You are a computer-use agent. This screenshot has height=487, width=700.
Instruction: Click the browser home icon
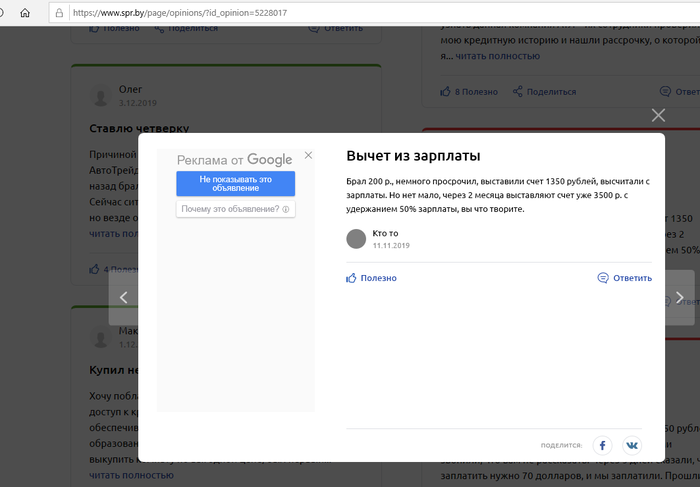25,13
